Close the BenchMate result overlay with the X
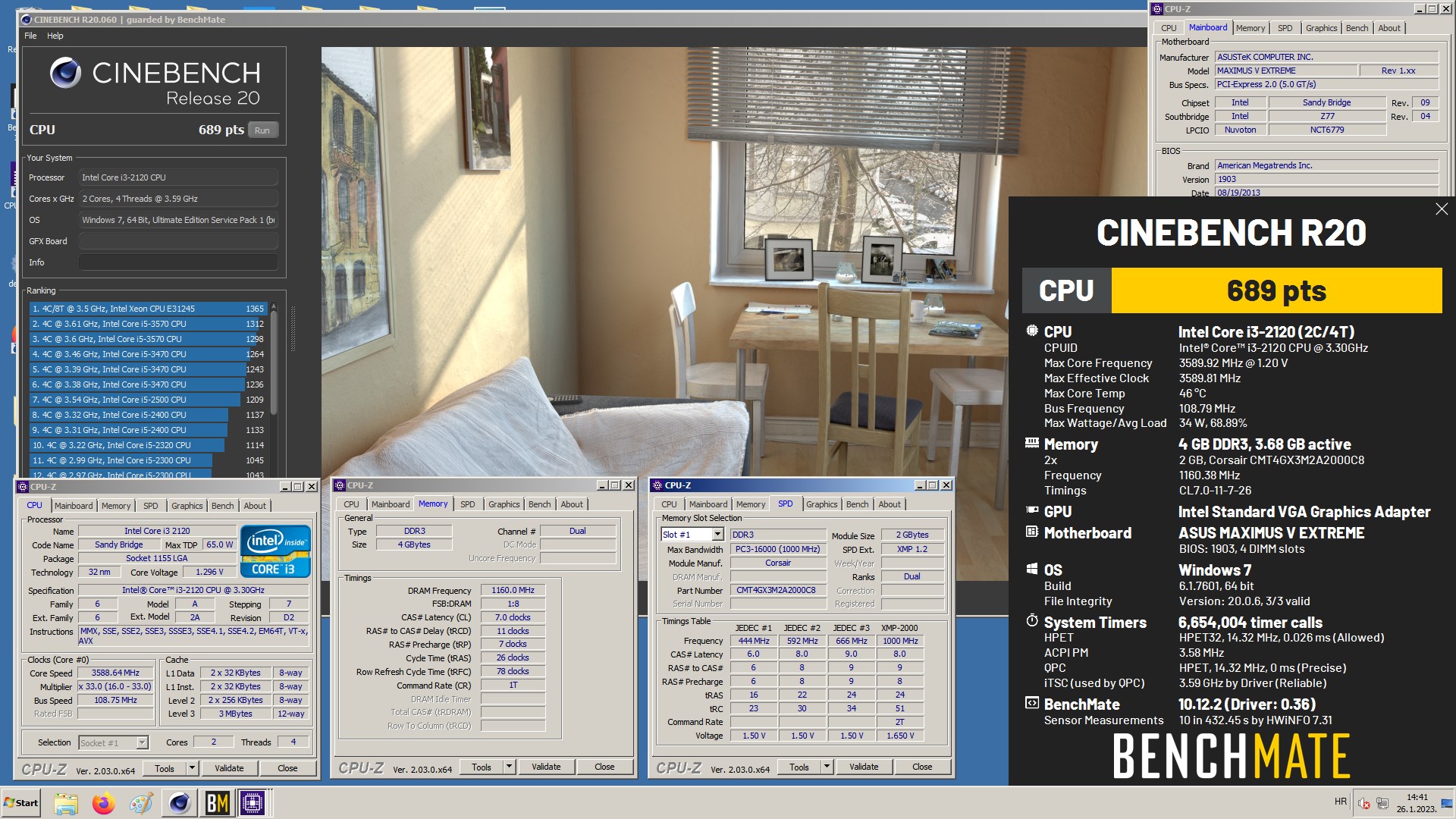1456x819 pixels. click(x=1442, y=209)
